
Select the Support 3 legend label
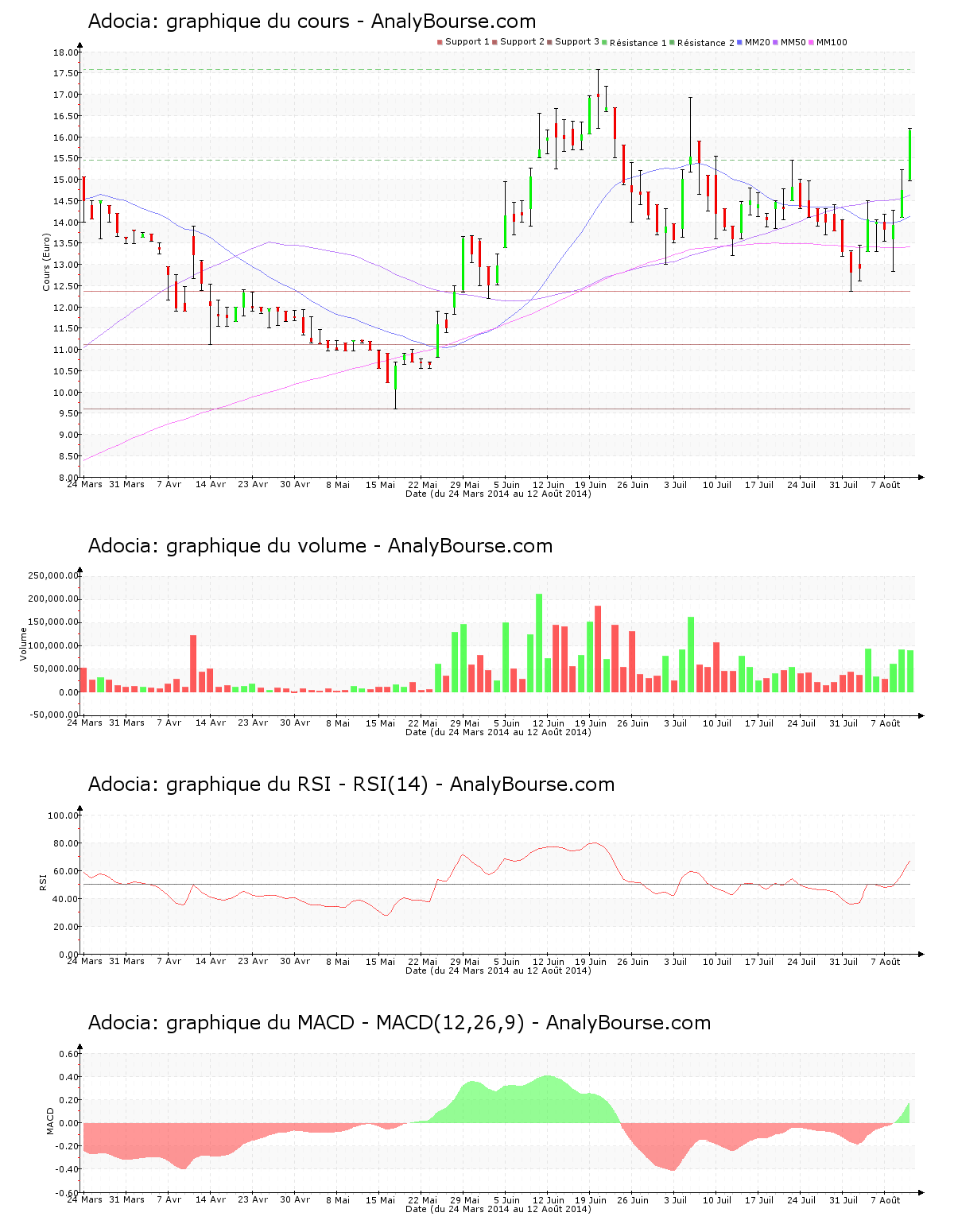tap(577, 42)
